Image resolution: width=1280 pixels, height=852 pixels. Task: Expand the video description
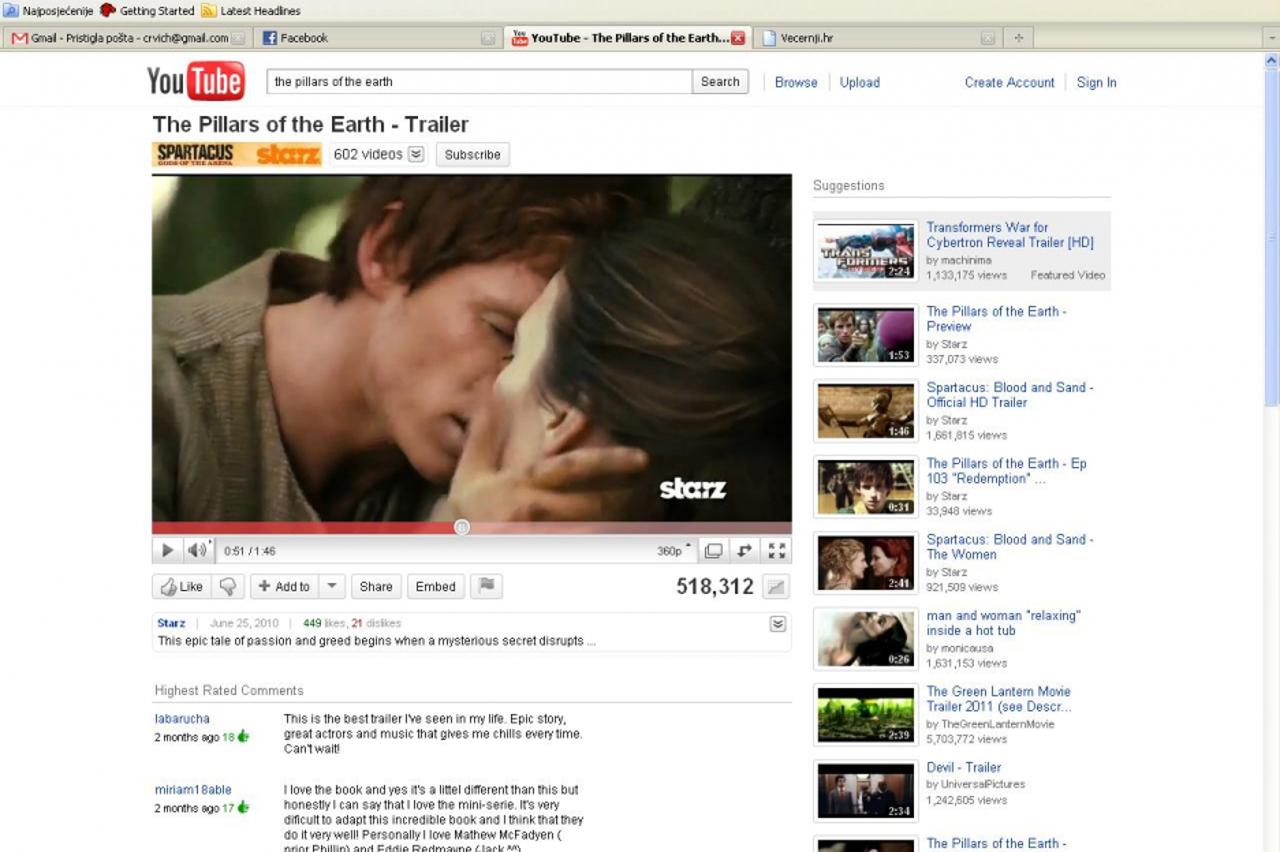click(777, 624)
